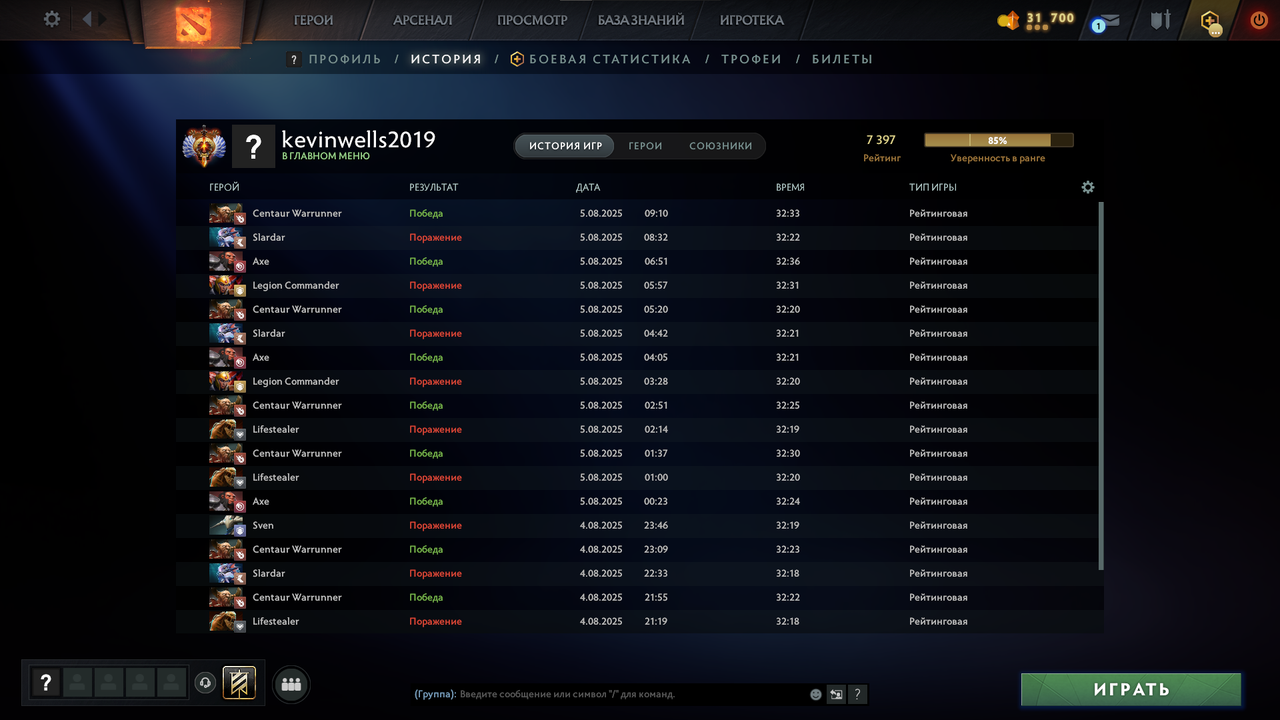The width and height of the screenshot is (1280, 720).
Task: Open the Просмотр top menu
Action: 532,20
